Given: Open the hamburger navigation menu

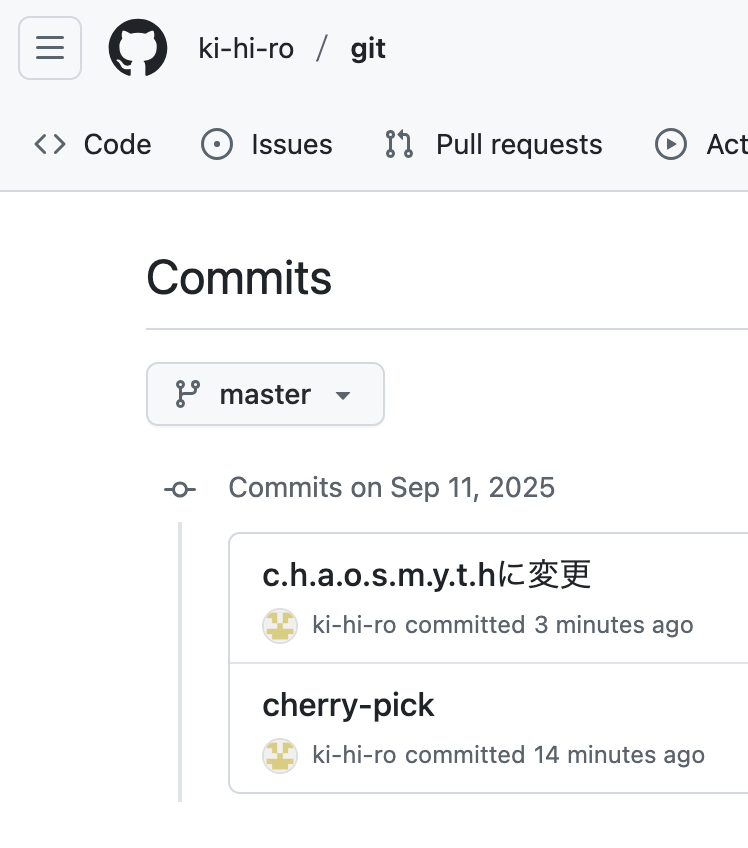Looking at the screenshot, I should 50,48.
